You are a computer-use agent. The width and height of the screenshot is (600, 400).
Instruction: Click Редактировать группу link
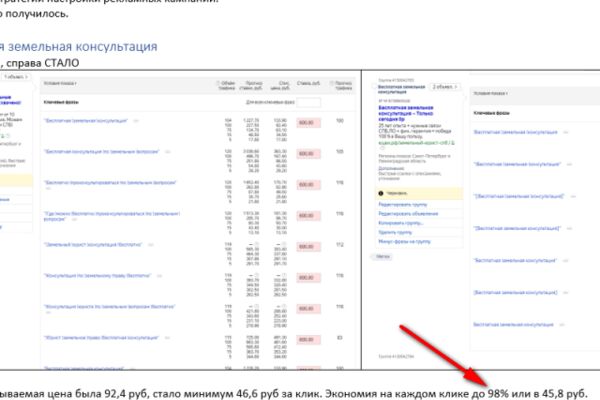(403, 204)
